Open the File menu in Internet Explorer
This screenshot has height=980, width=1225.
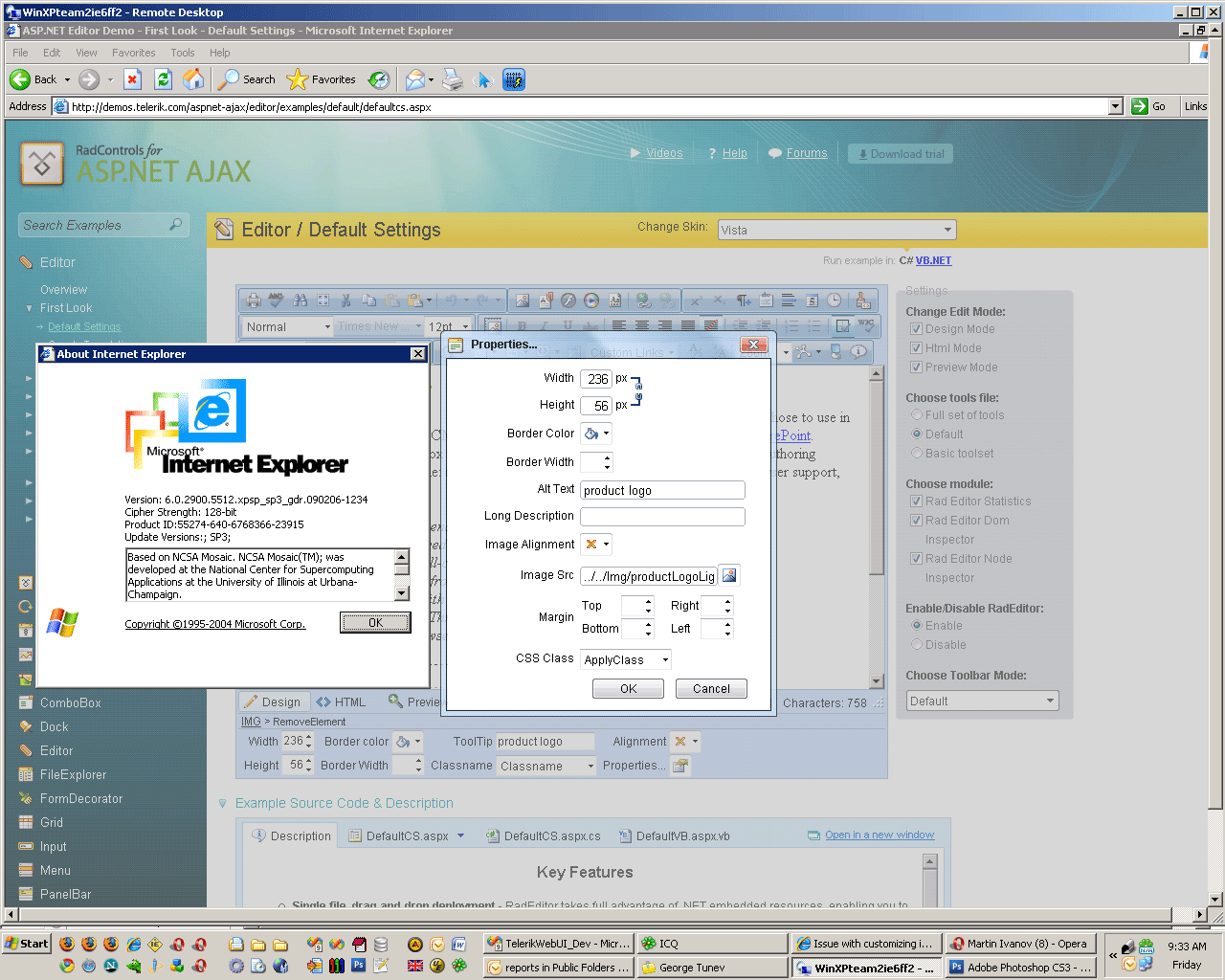(20, 53)
